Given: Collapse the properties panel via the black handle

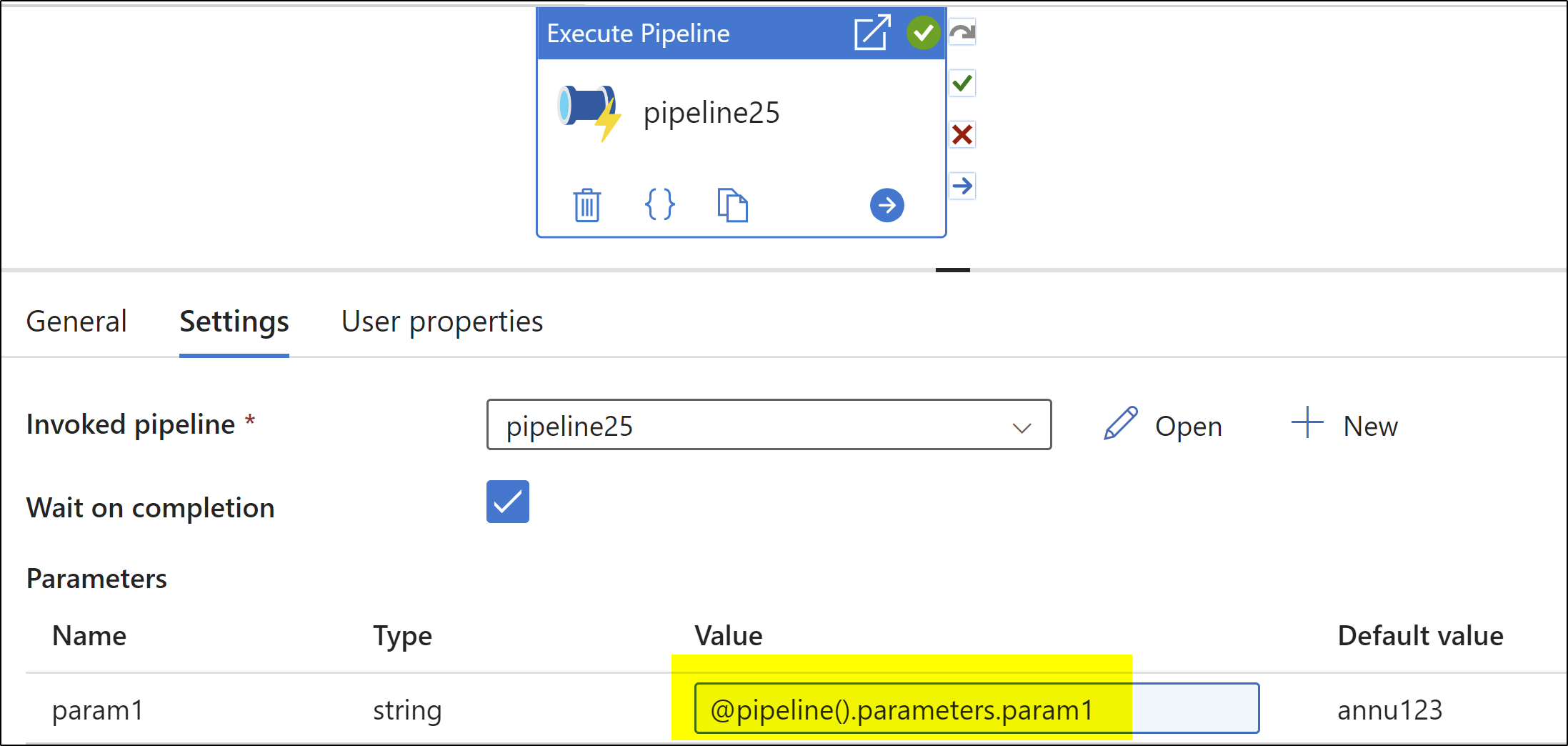Looking at the screenshot, I should (953, 270).
